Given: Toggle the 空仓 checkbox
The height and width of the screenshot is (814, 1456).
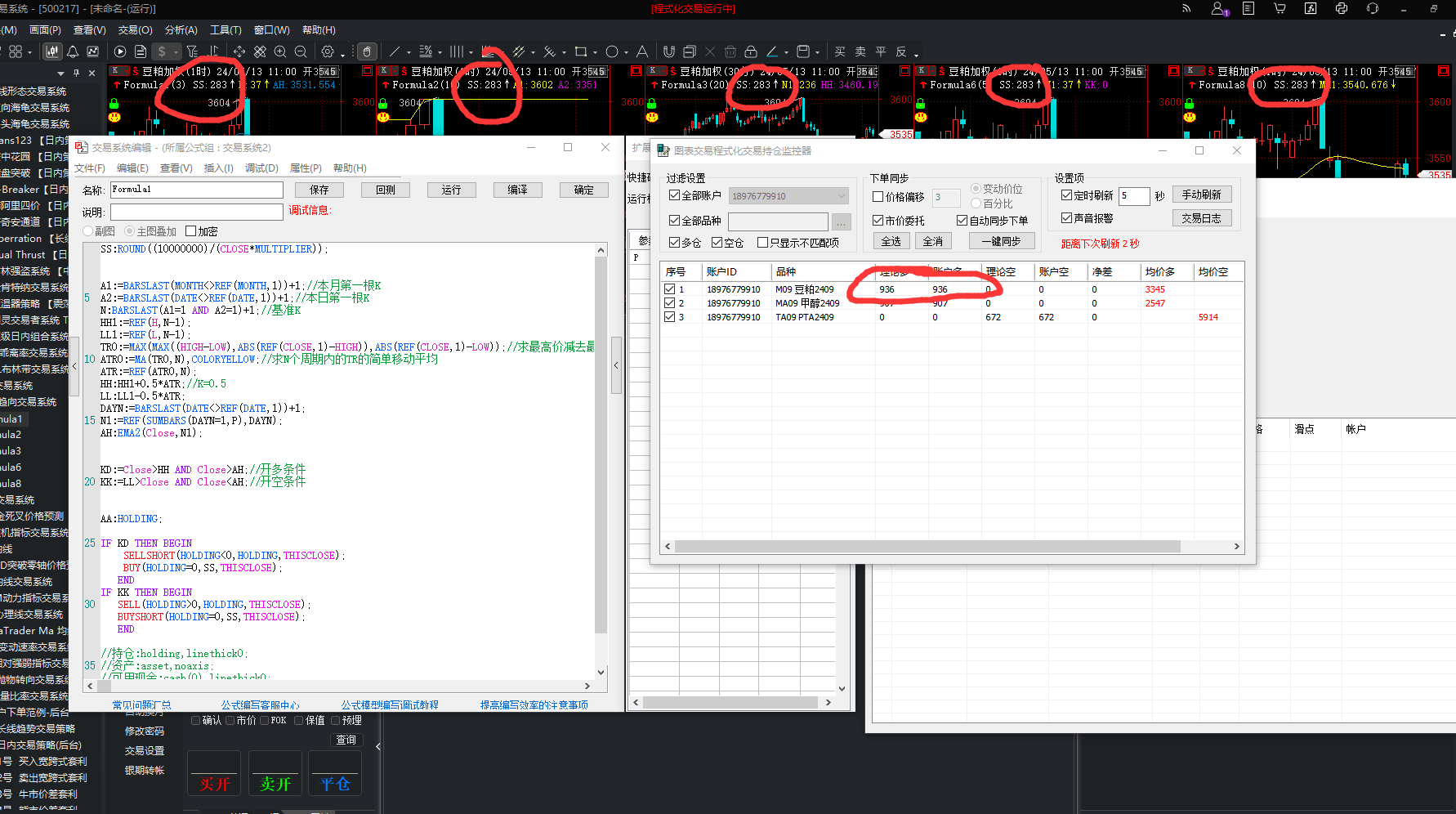Looking at the screenshot, I should [717, 243].
